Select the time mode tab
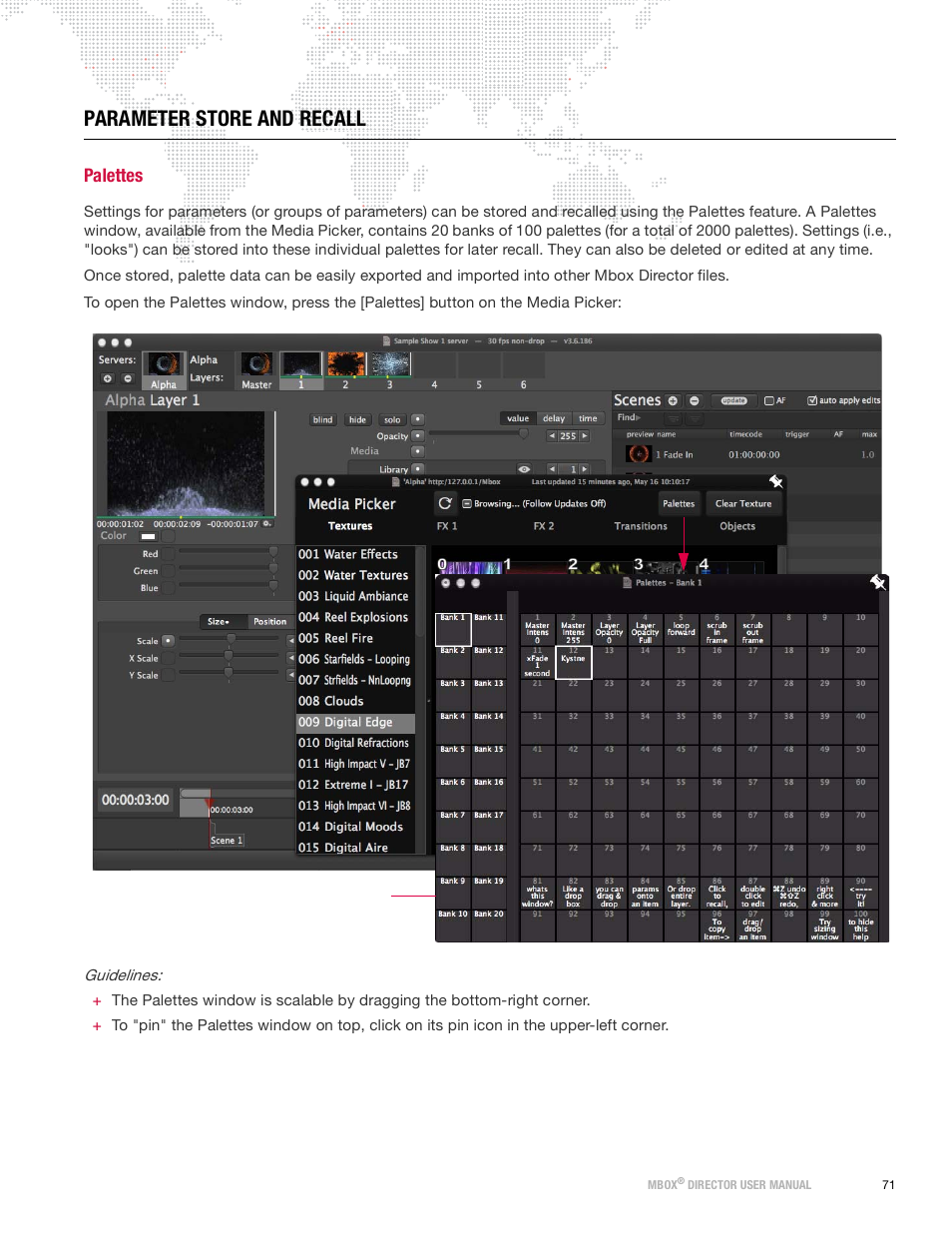The width and height of the screenshot is (952, 1233). (589, 418)
